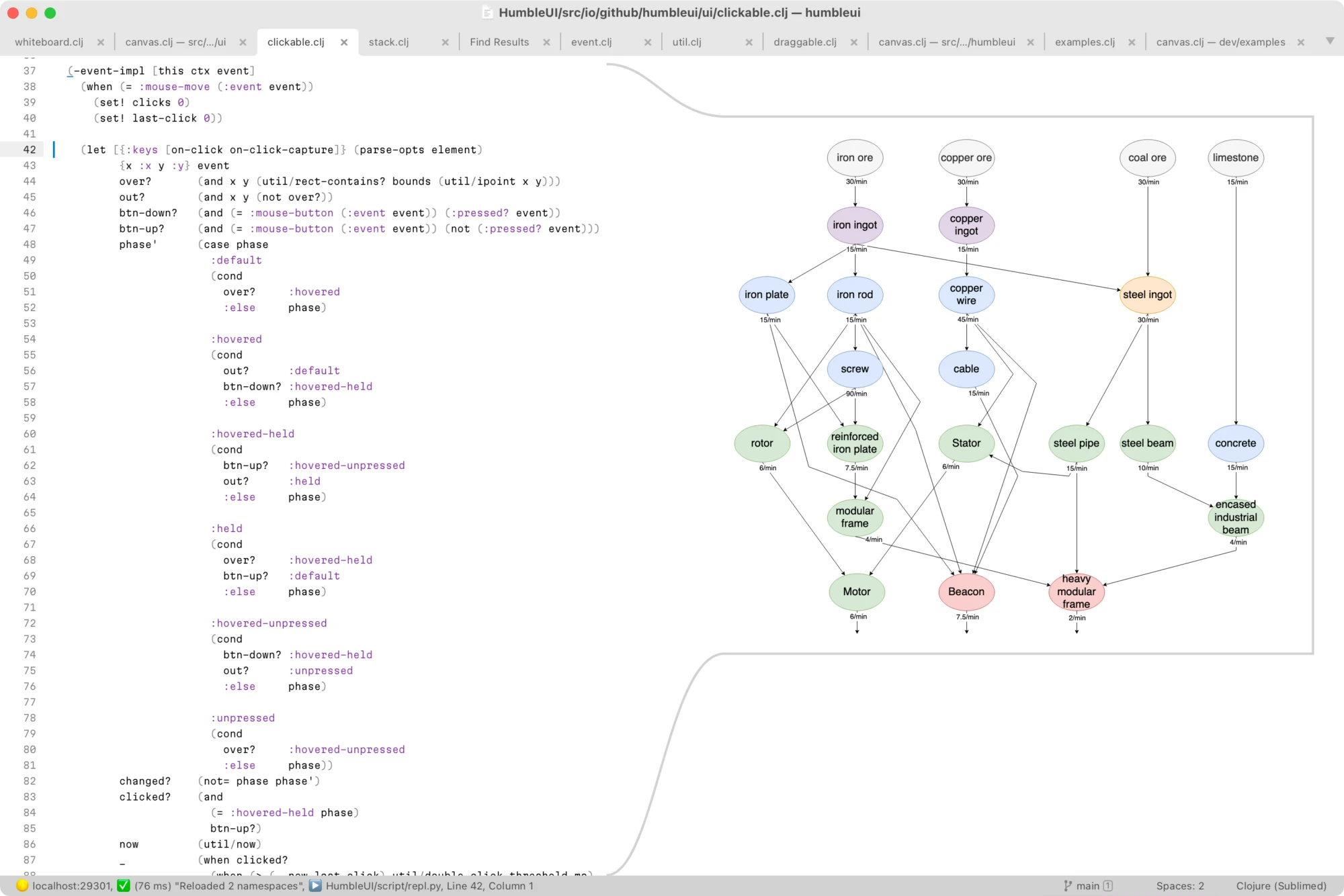Click the main branch label

point(1088,886)
